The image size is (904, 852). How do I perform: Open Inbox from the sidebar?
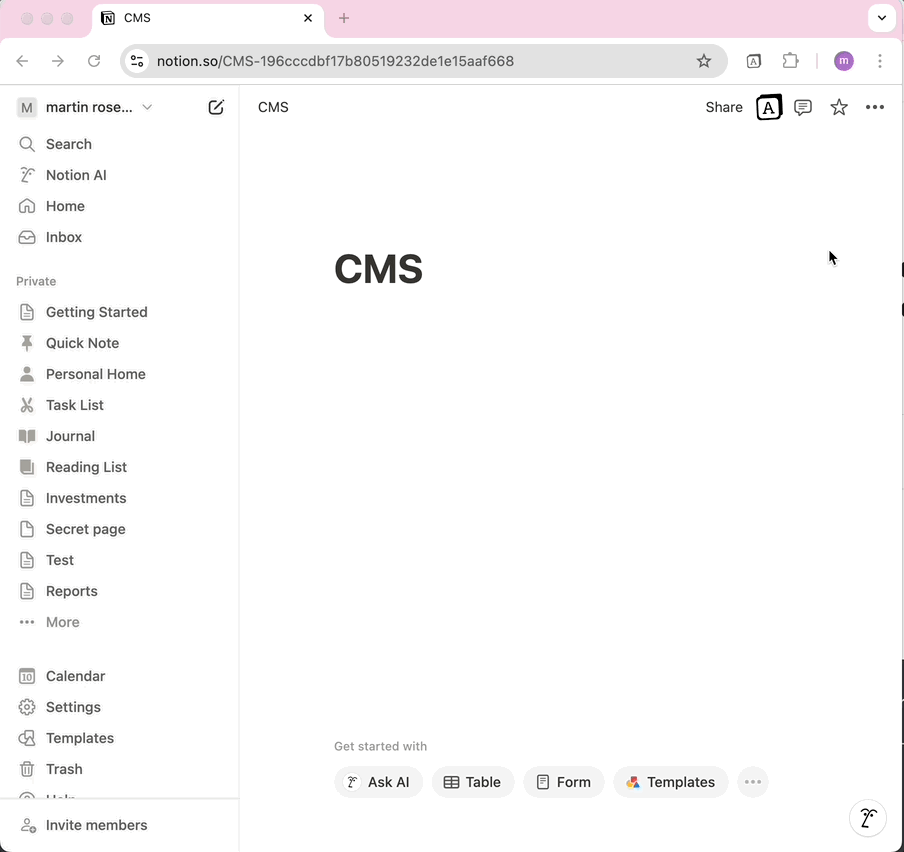pos(64,237)
